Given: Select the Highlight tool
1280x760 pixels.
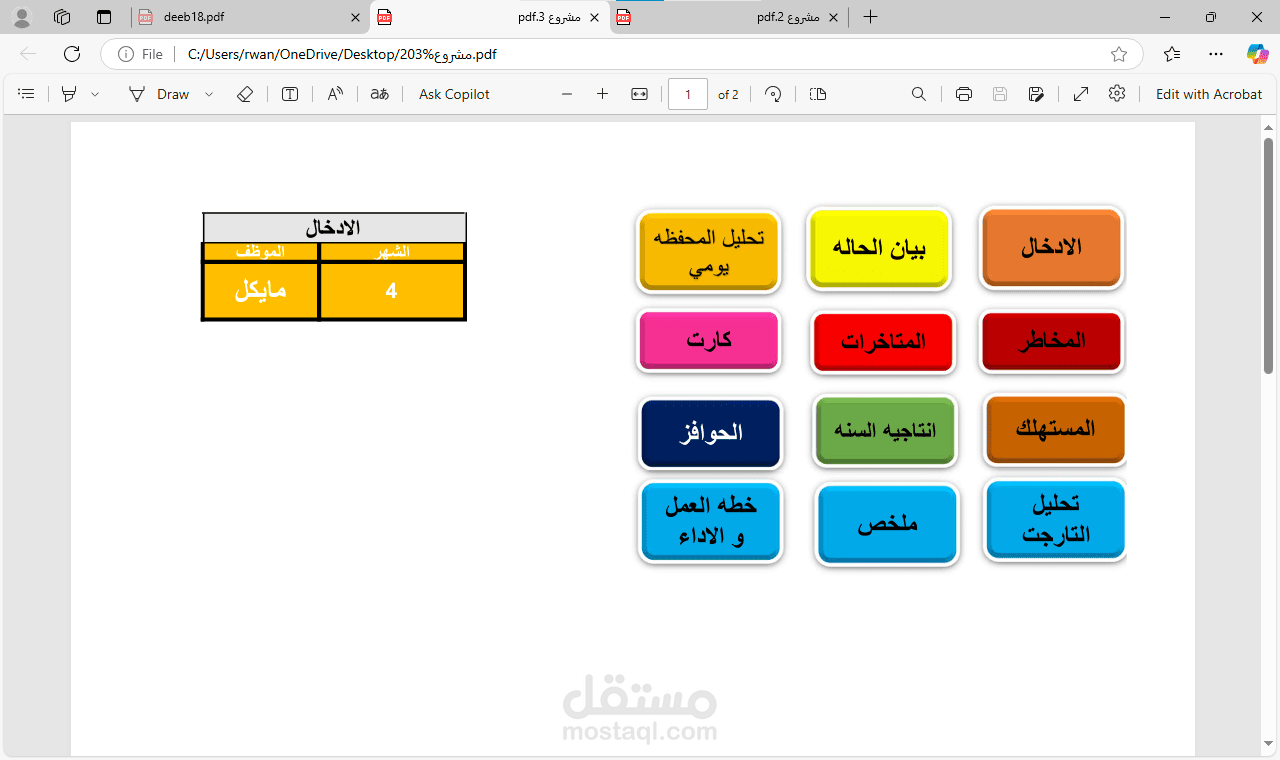Looking at the screenshot, I should tap(69, 94).
